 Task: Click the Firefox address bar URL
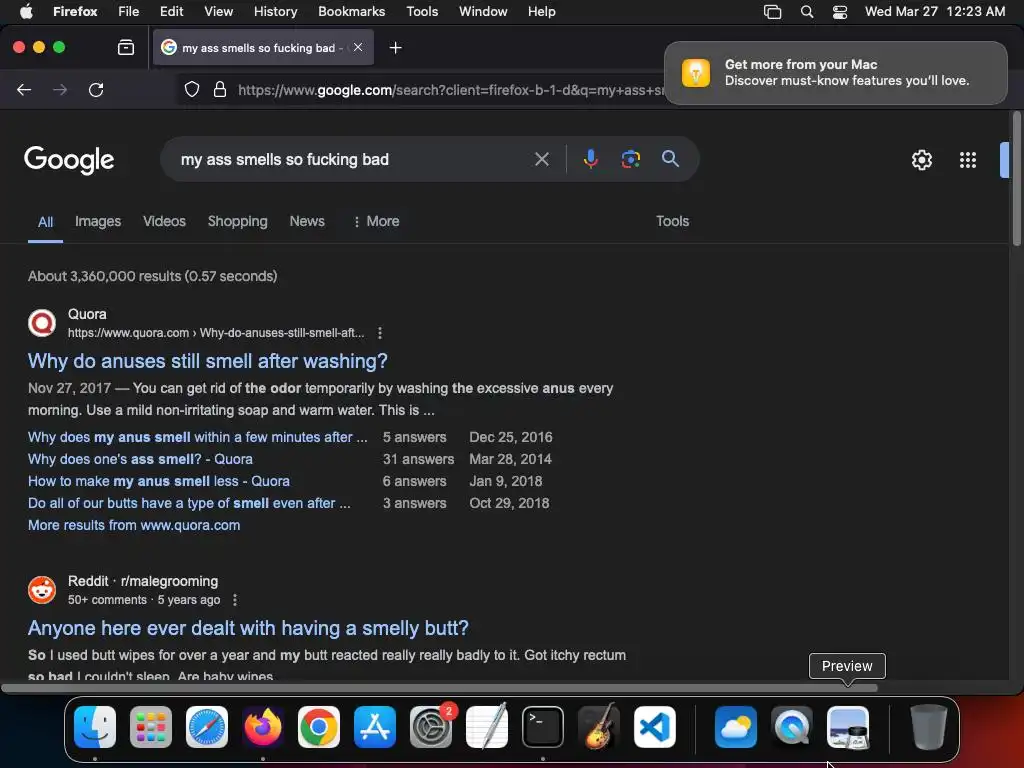click(451, 90)
